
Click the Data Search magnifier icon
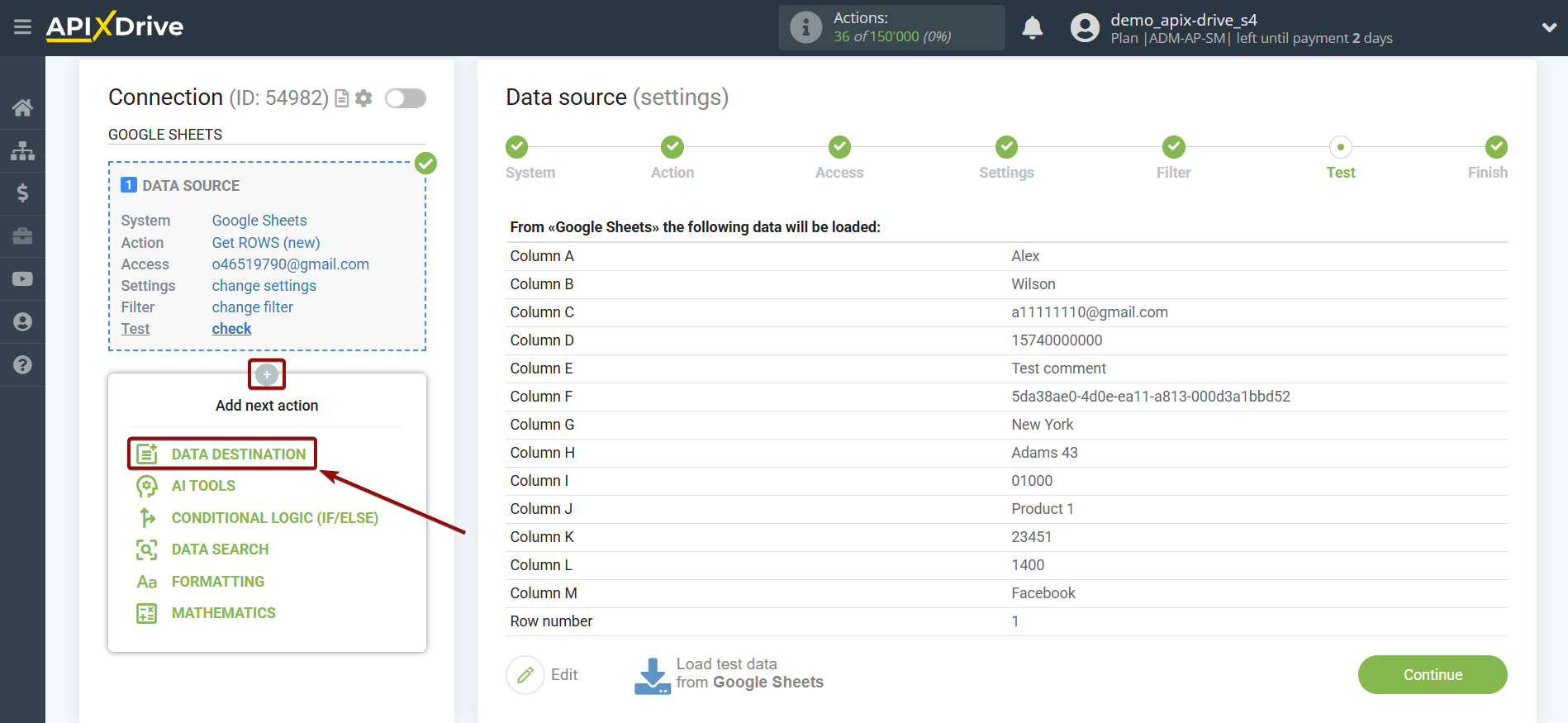pos(147,549)
